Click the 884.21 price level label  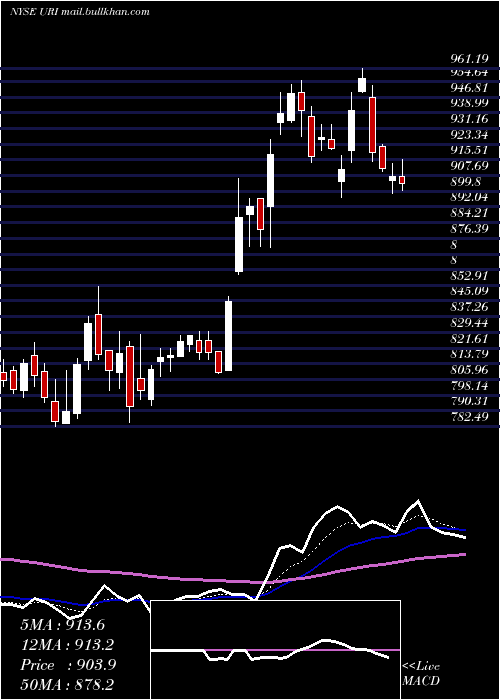[469, 212]
